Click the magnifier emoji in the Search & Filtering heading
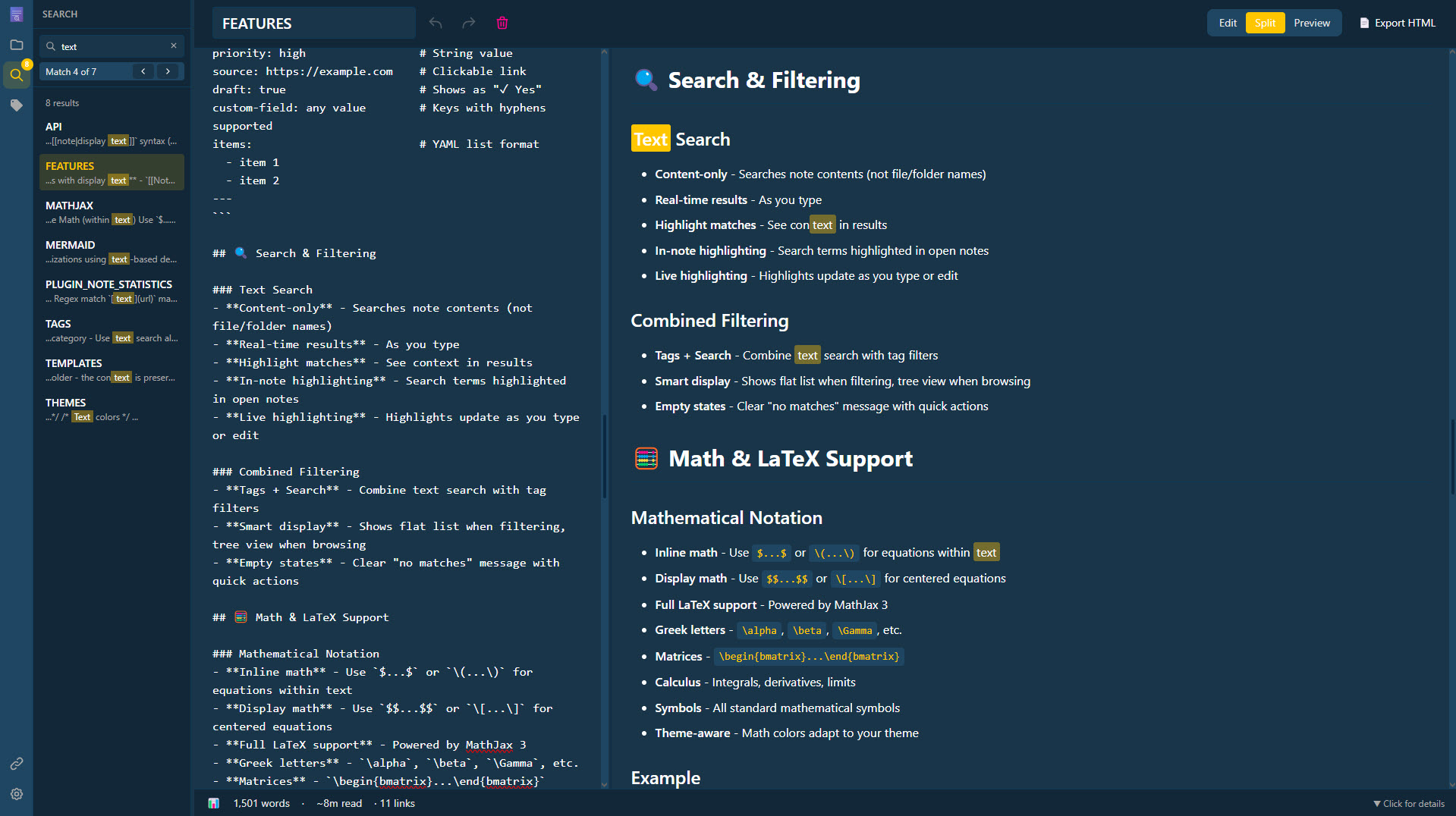 click(x=646, y=80)
